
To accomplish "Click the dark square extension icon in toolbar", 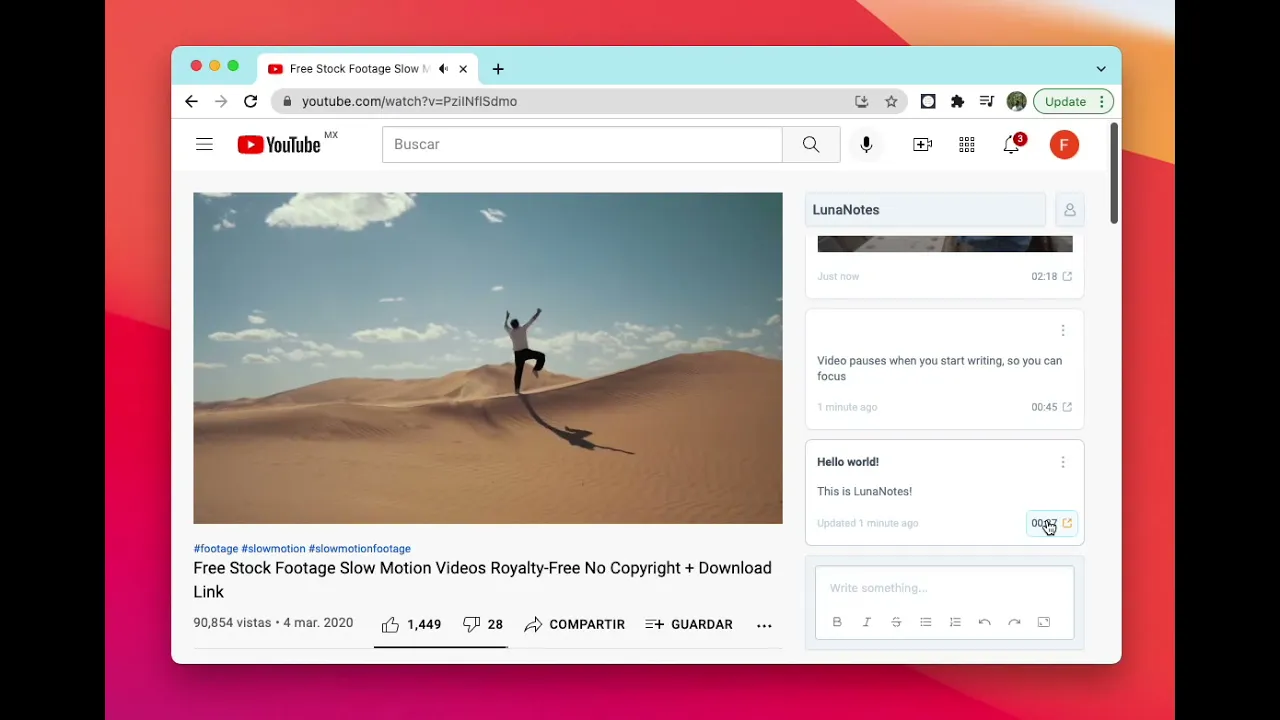I will pyautogui.click(x=928, y=101).
